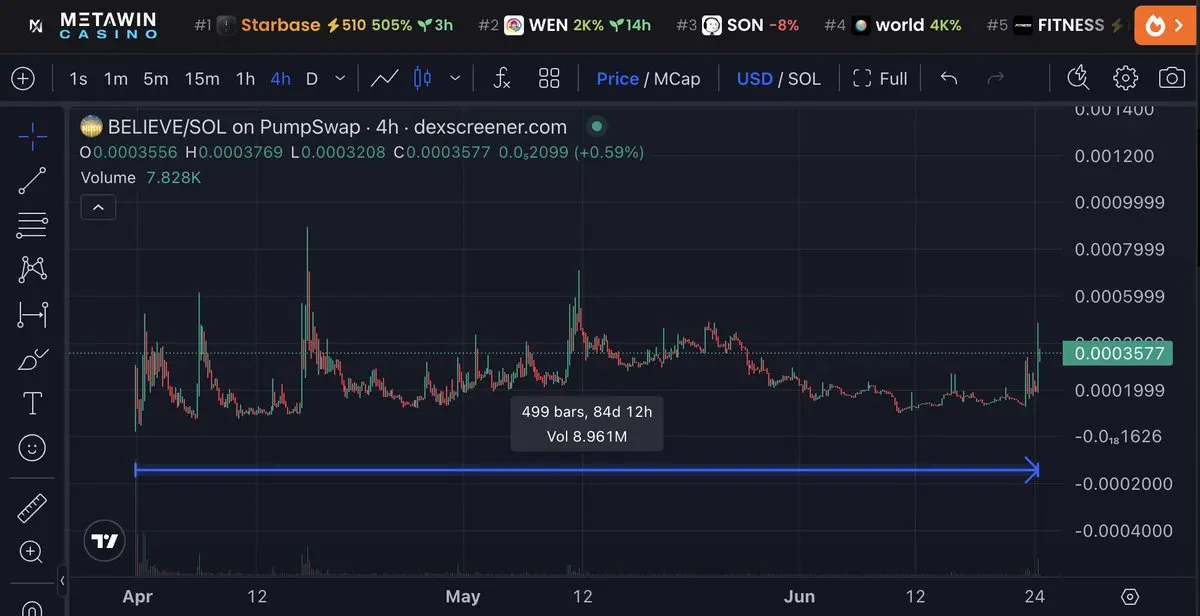Open trending token #1 Starbase
This screenshot has height=616, width=1200.
click(x=322, y=25)
